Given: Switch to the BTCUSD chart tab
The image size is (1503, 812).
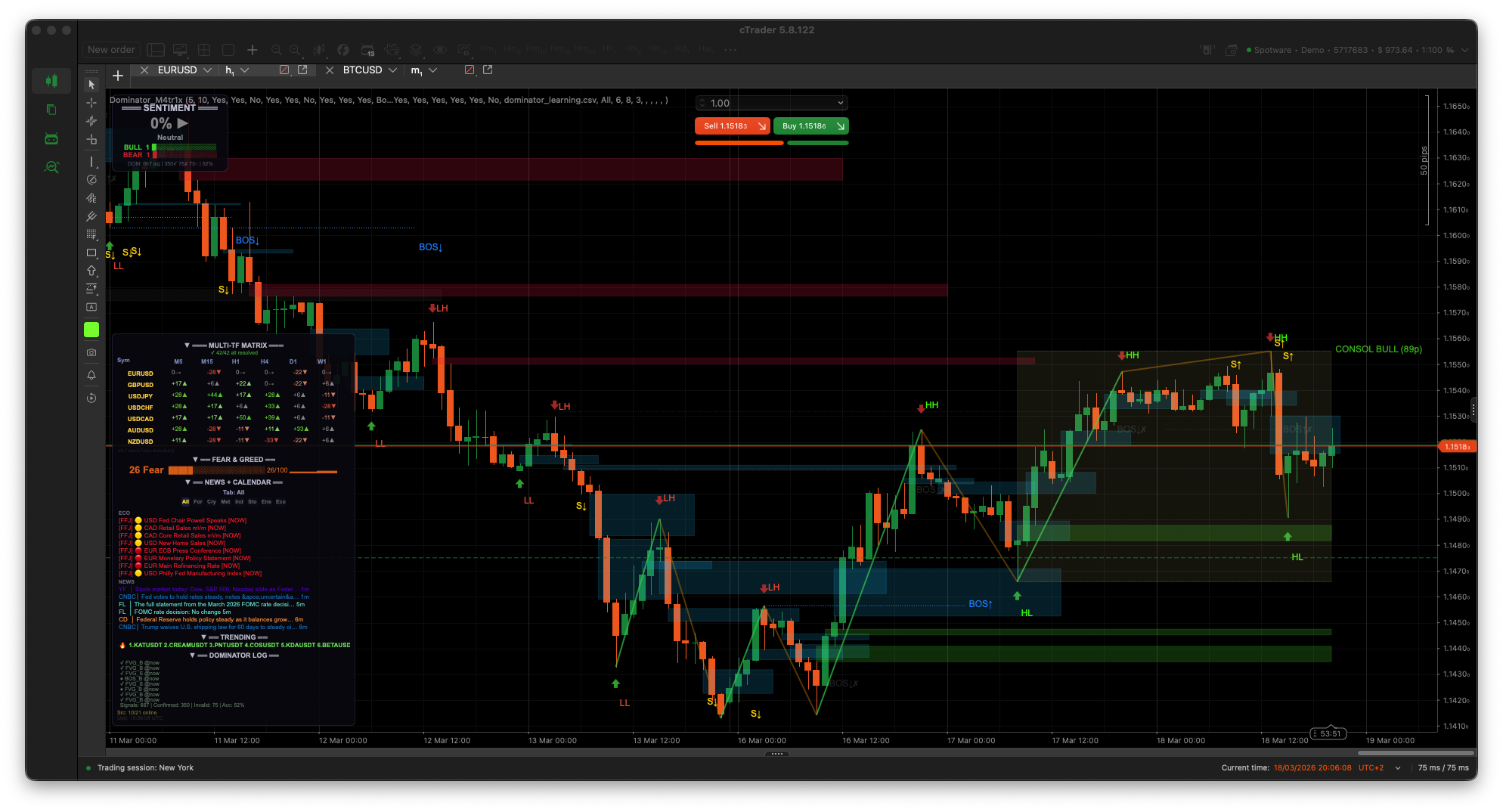Looking at the screenshot, I should tap(362, 70).
